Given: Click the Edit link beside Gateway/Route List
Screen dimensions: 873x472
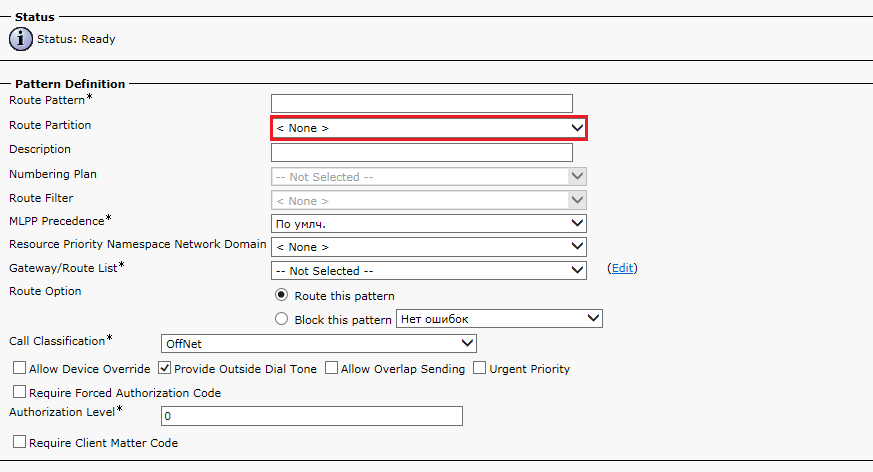Looking at the screenshot, I should point(622,268).
